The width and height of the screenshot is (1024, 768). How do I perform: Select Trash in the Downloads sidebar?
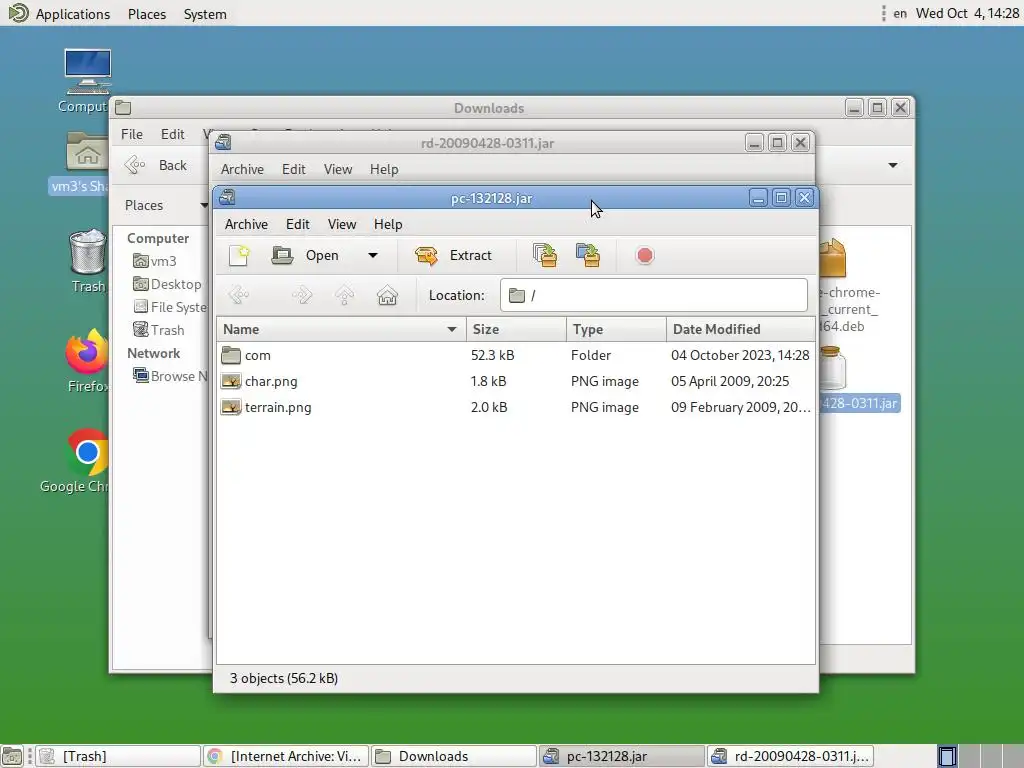[159, 330]
